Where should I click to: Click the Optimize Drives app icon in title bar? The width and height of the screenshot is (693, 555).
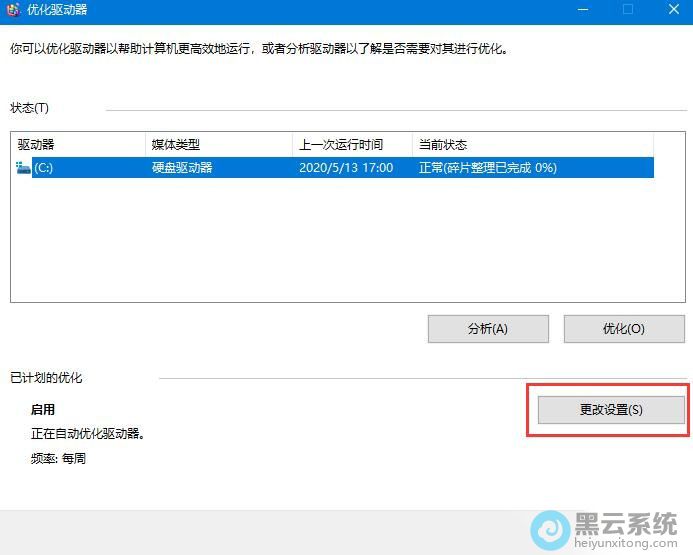click(x=13, y=10)
